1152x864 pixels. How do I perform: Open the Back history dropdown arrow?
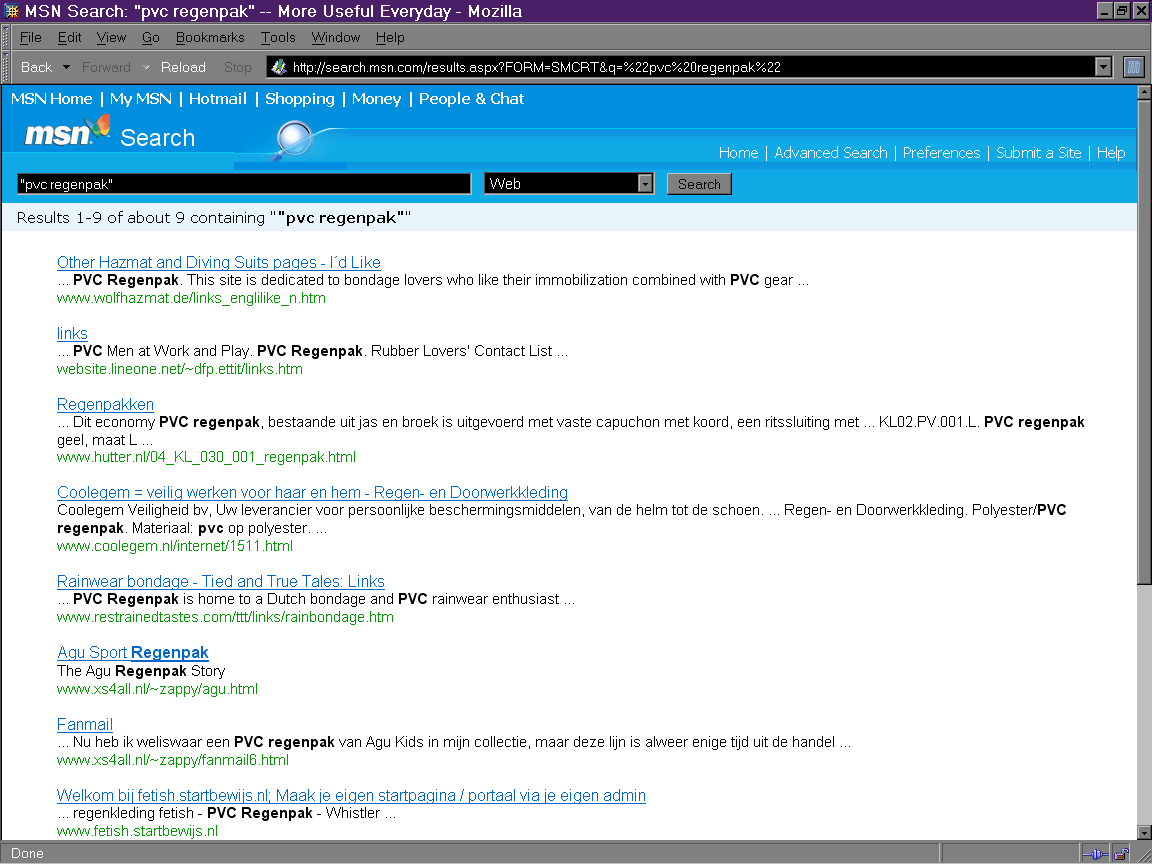pos(66,67)
